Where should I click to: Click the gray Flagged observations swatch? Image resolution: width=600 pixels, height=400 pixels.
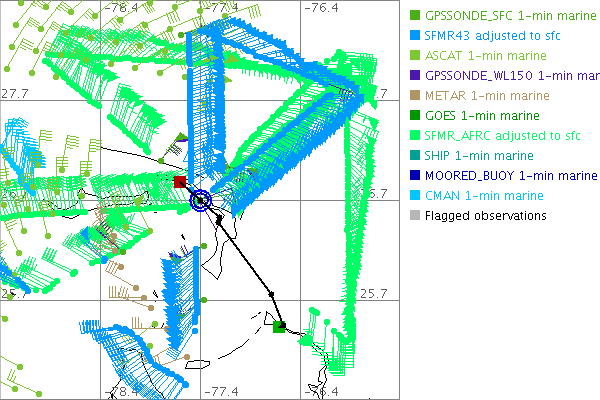414,216
